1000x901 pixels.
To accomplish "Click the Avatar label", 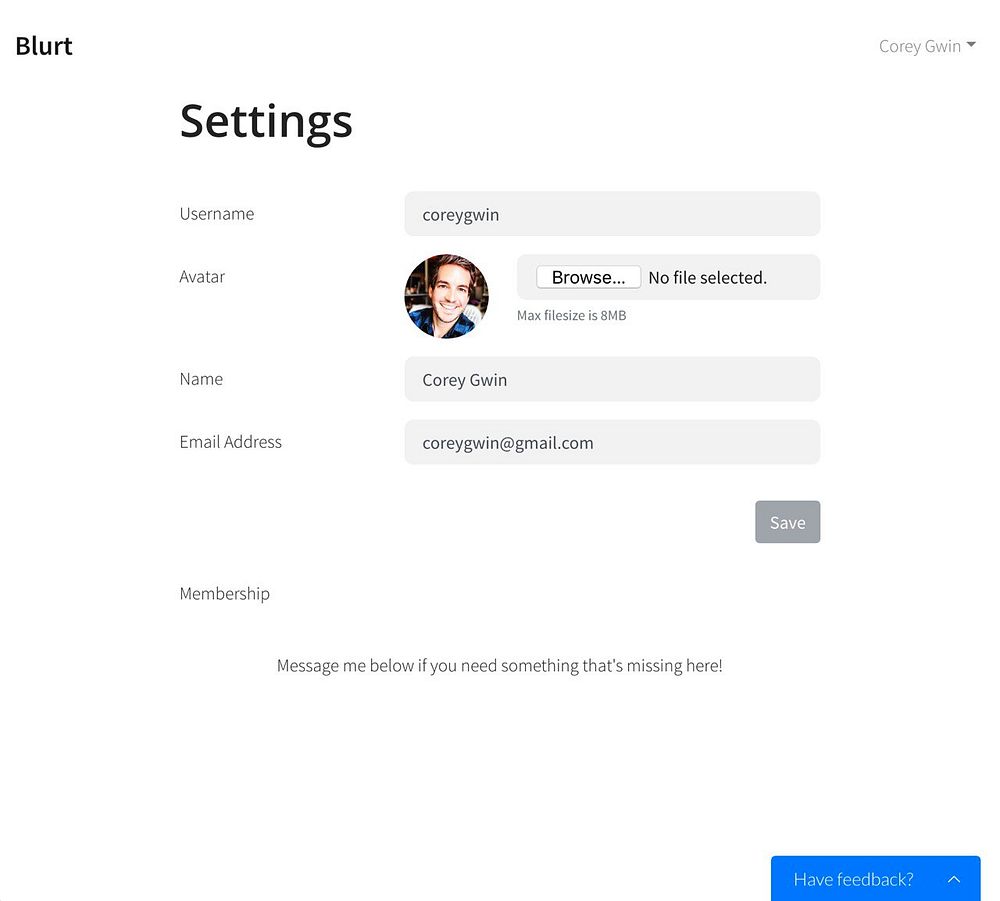I will point(202,277).
